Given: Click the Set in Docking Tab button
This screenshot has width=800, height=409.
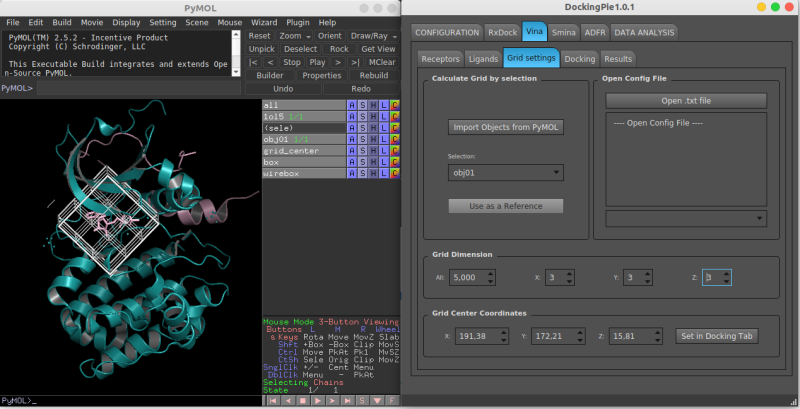Looking at the screenshot, I should 716,336.
